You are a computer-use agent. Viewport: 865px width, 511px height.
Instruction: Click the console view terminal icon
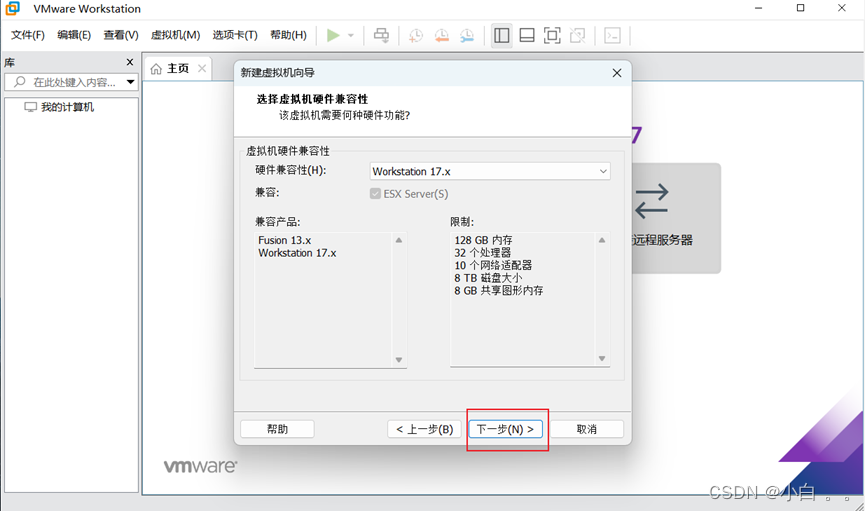coord(612,35)
